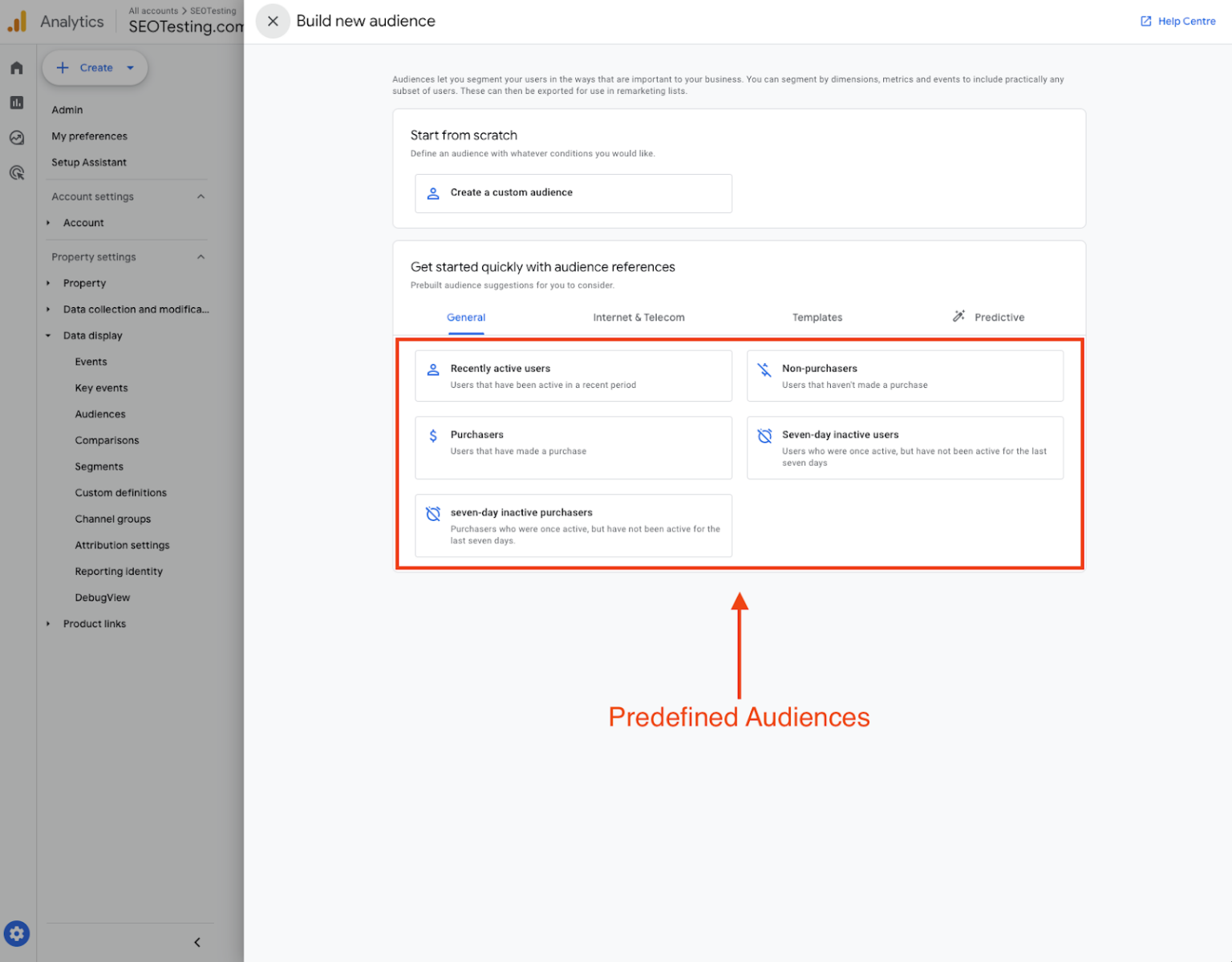
Task: Open the Audiences item under Data display
Action: tap(100, 414)
